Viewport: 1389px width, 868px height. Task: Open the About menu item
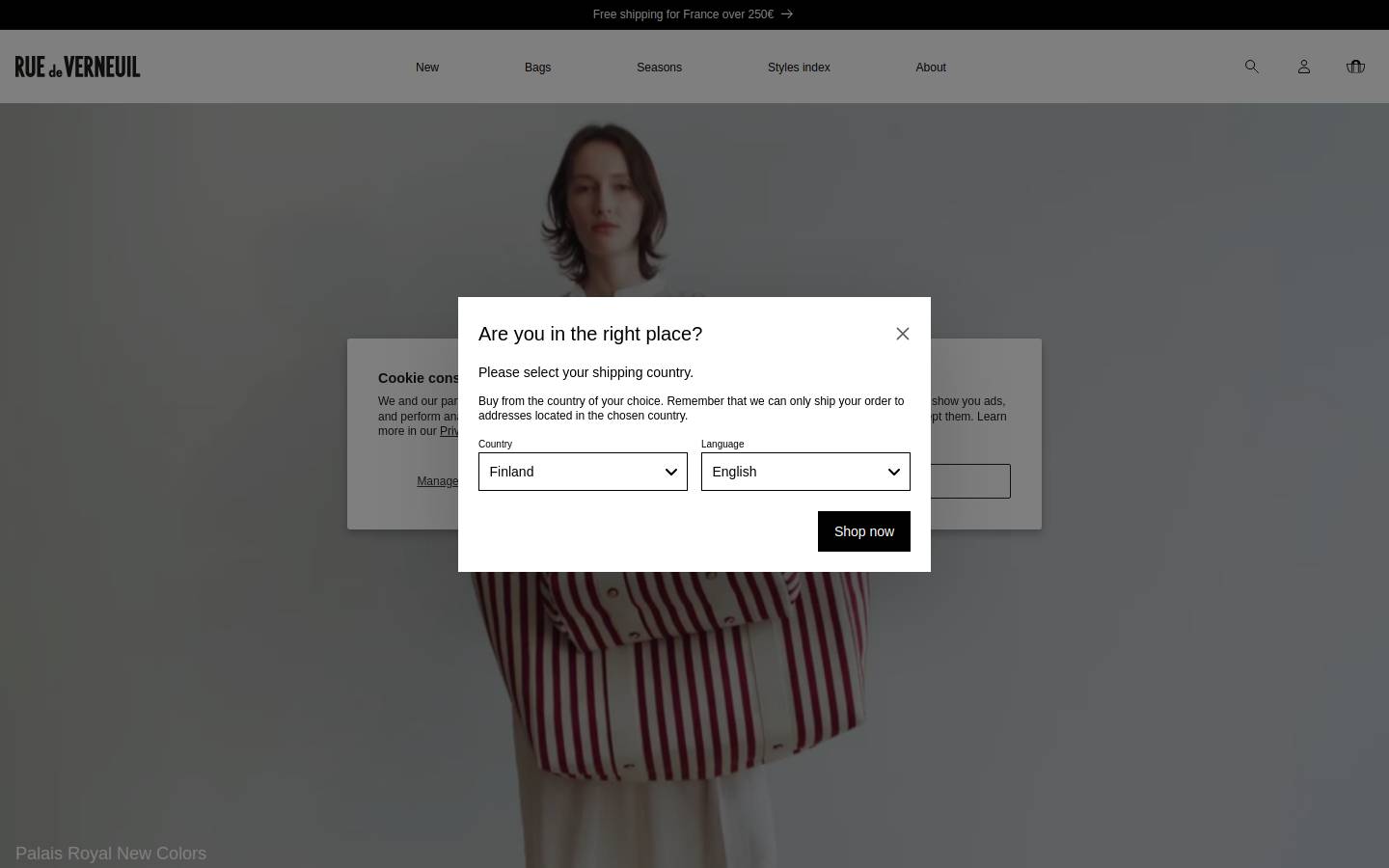(931, 68)
